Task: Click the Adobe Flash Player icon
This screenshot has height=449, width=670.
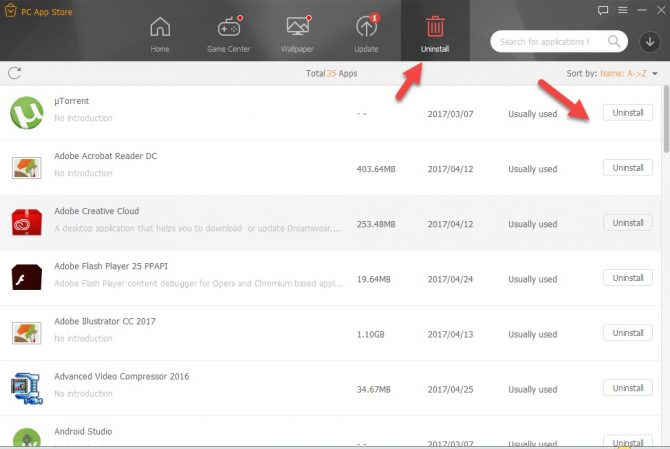Action: pos(26,277)
